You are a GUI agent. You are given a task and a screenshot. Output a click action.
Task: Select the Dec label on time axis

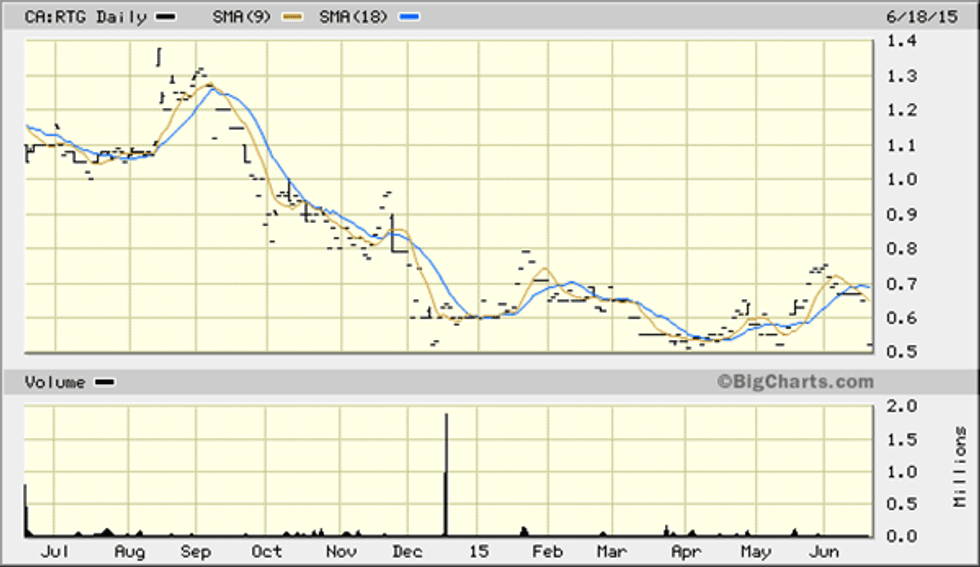[x=407, y=552]
